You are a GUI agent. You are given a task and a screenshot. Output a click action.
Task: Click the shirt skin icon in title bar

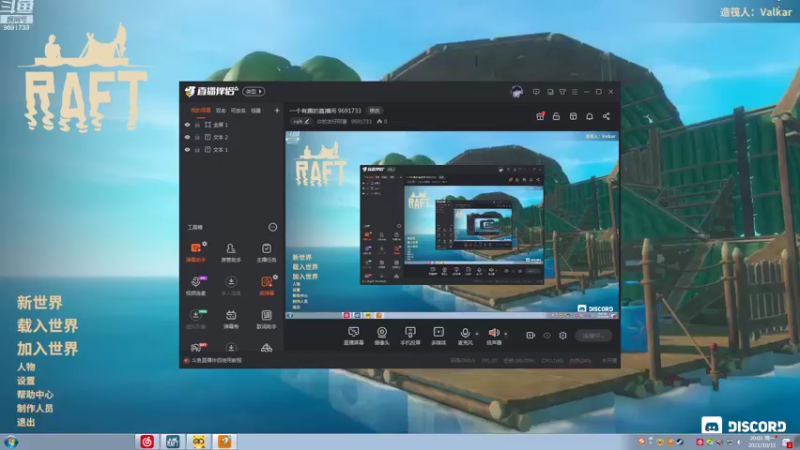tap(562, 92)
